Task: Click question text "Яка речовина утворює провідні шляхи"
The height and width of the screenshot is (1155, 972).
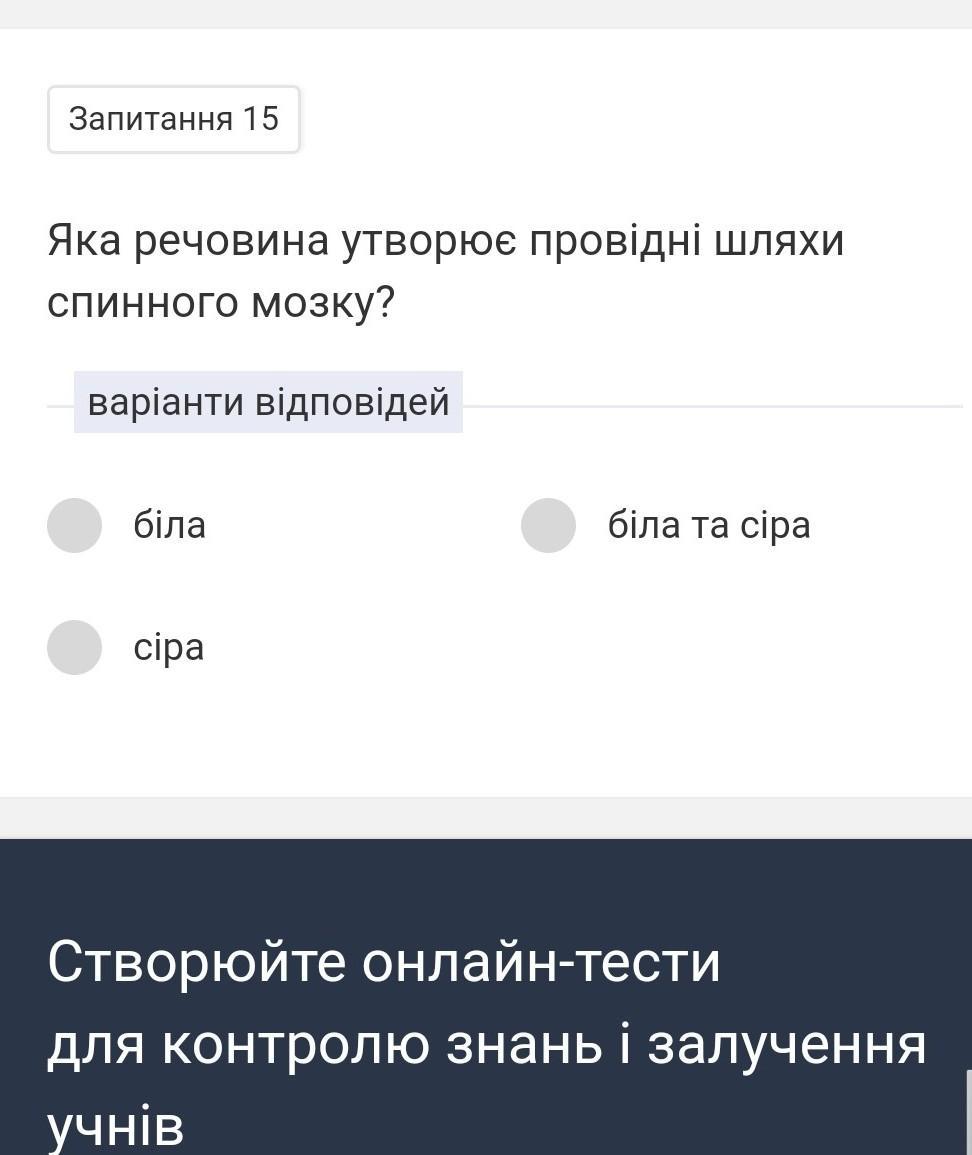Action: pyautogui.click(x=445, y=241)
